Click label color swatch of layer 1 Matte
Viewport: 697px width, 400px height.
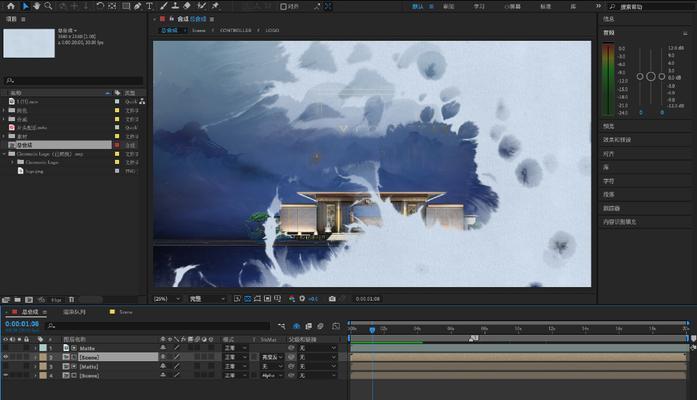coord(43,348)
